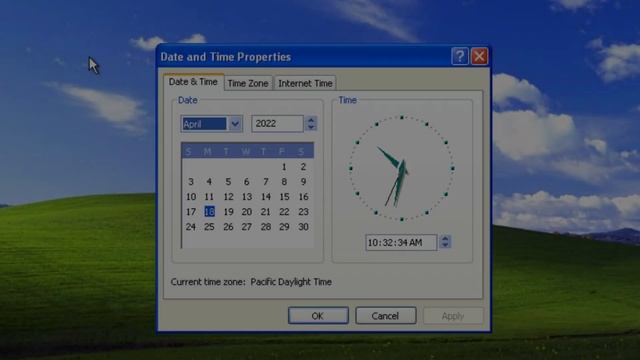The image size is (640, 360).
Task: Select day 8 in the calendar
Action: (284, 182)
